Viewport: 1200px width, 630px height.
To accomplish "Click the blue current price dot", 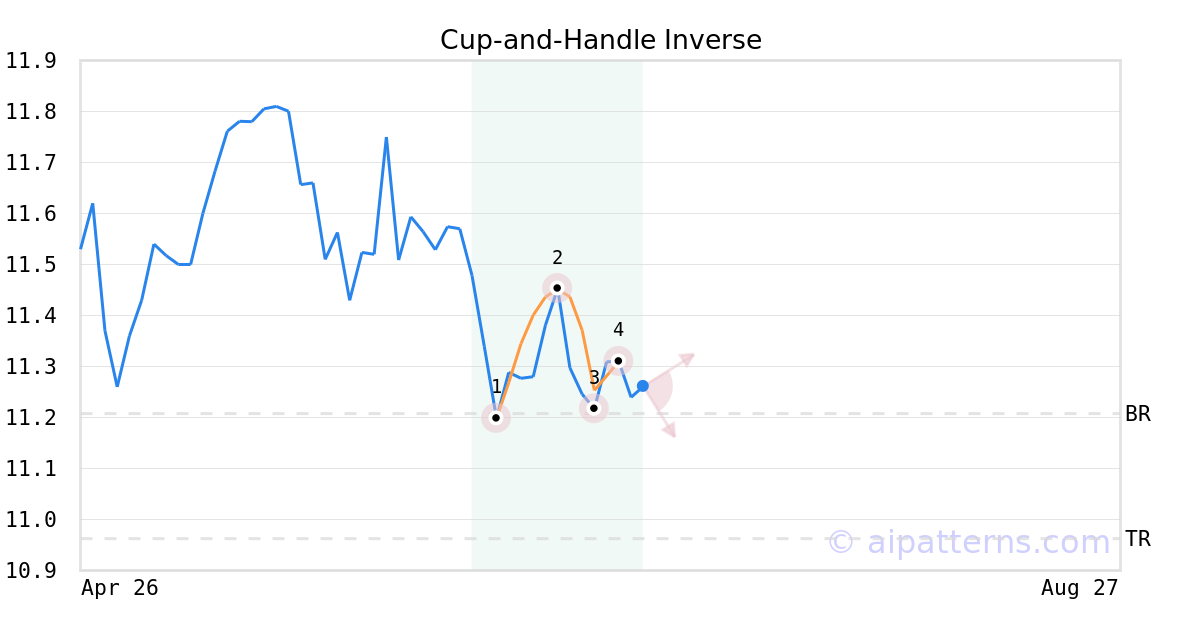I will [642, 386].
